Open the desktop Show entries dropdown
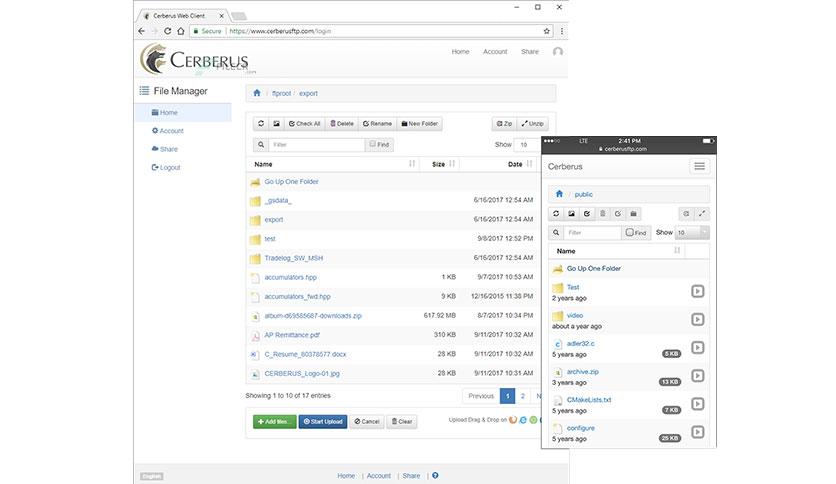 coord(528,144)
